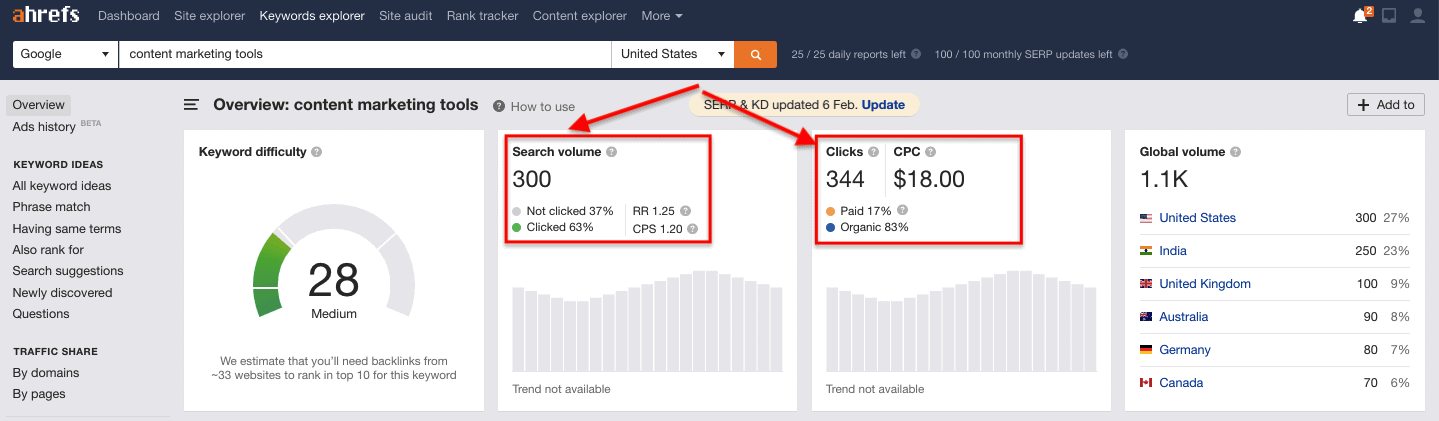Open the Google search engine dropdown
The height and width of the screenshot is (421, 1439).
(65, 54)
